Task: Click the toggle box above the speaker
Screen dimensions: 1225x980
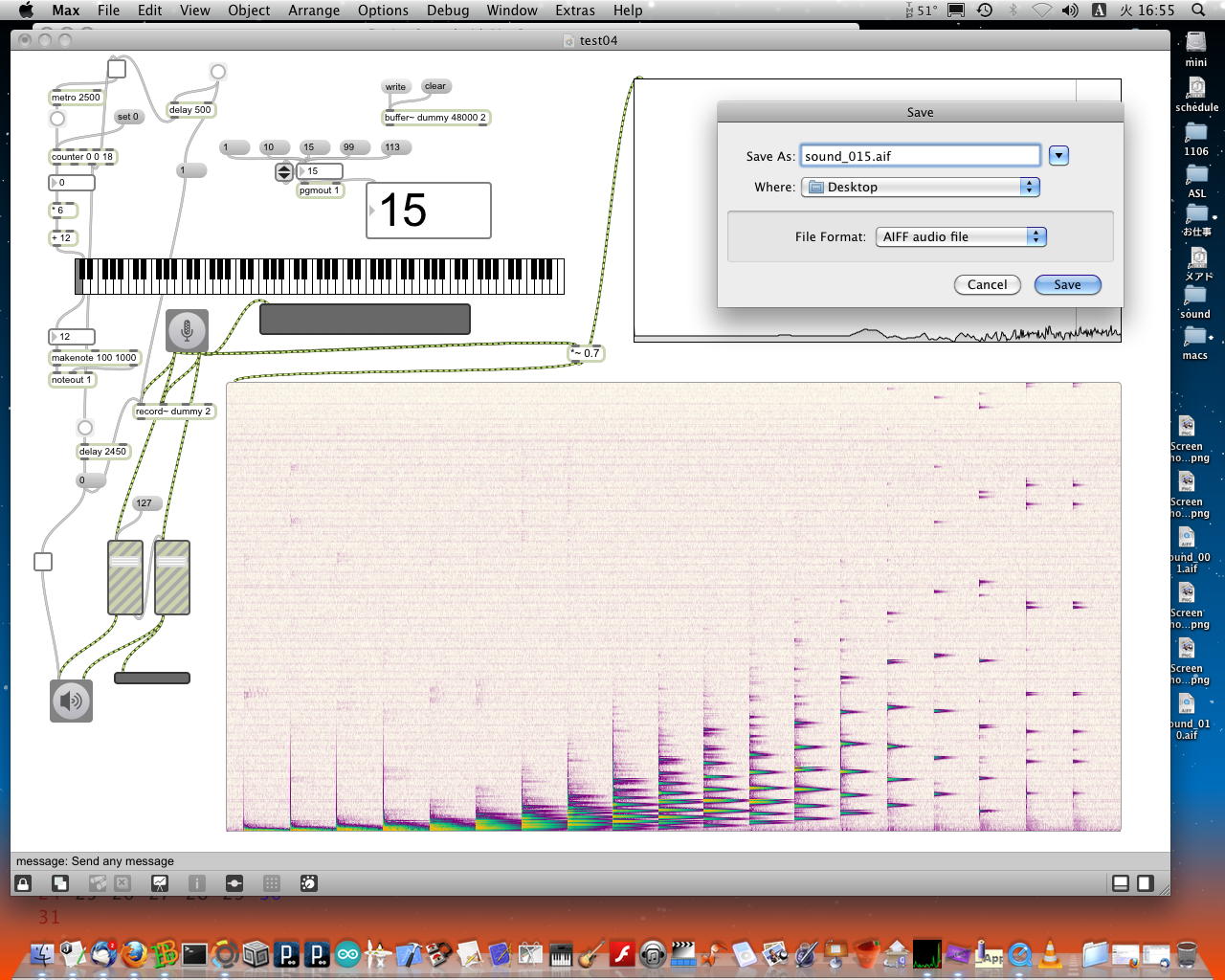Action: click(43, 562)
